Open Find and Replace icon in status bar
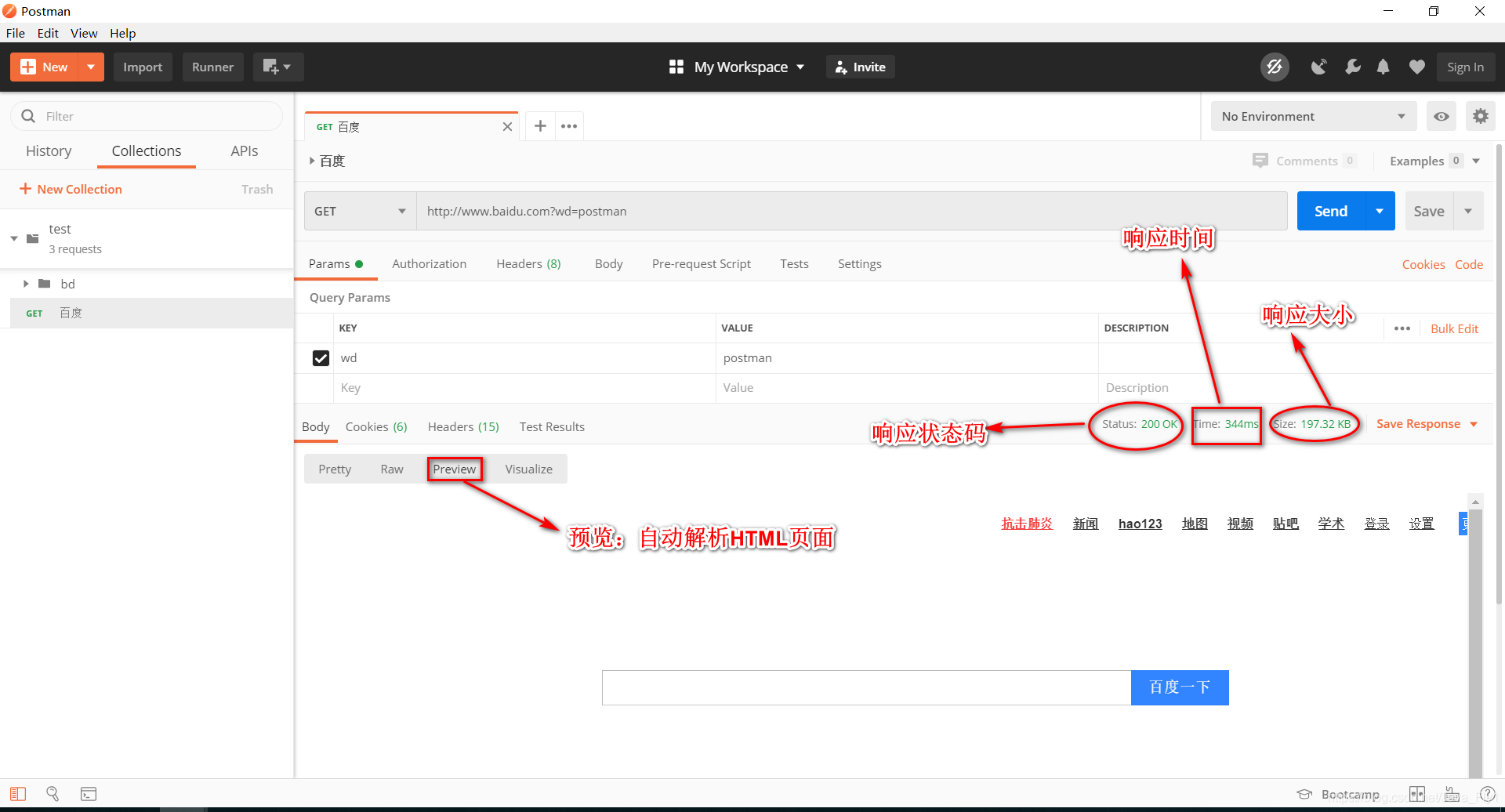The image size is (1505, 812). 53,794
